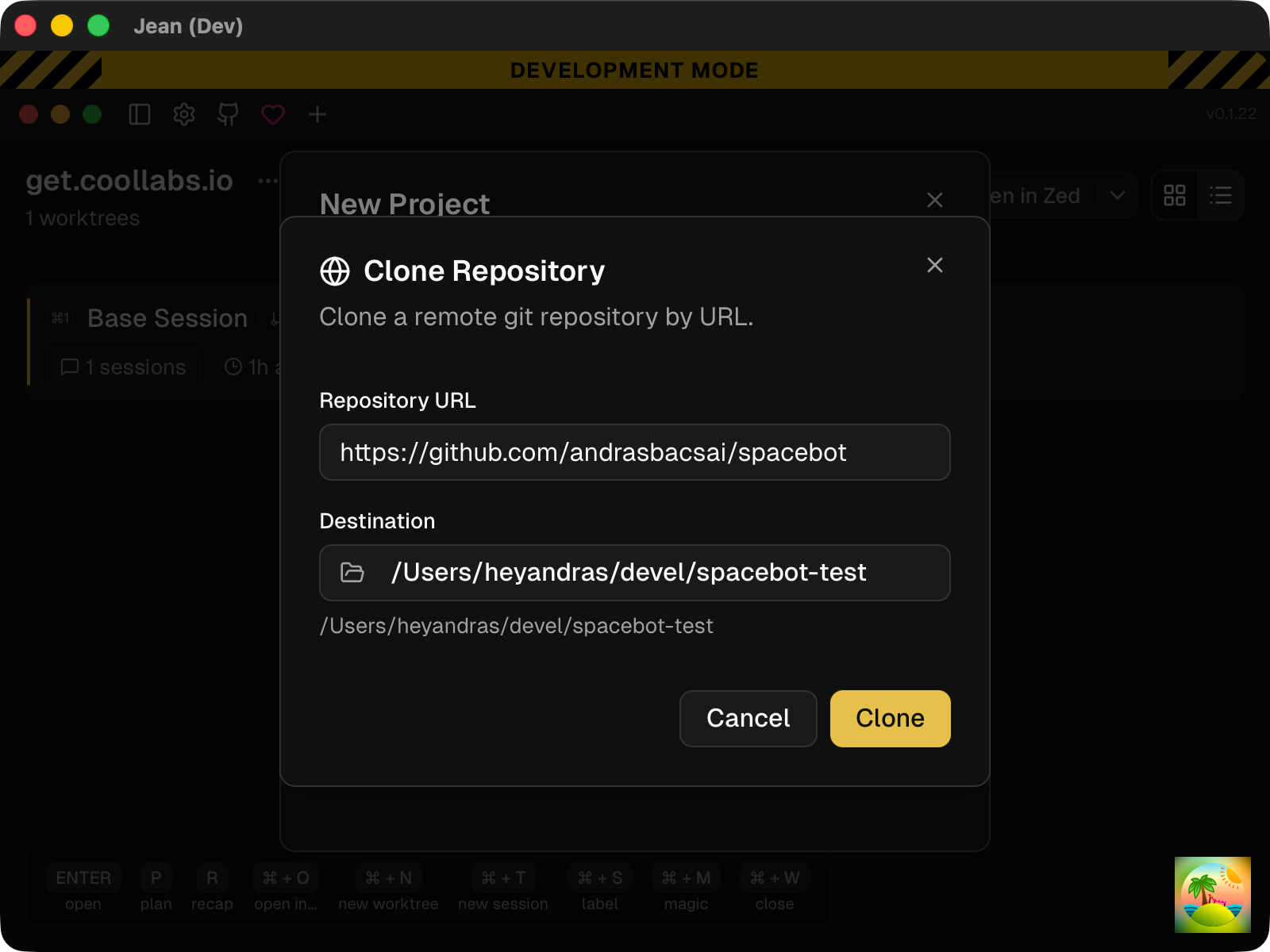
Task: Select the Base Session worktree
Action: point(167,318)
